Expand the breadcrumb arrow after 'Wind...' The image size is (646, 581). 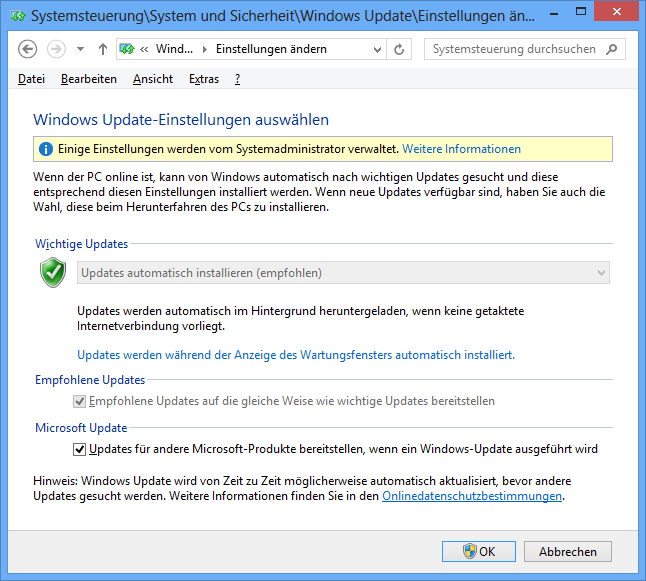205,49
